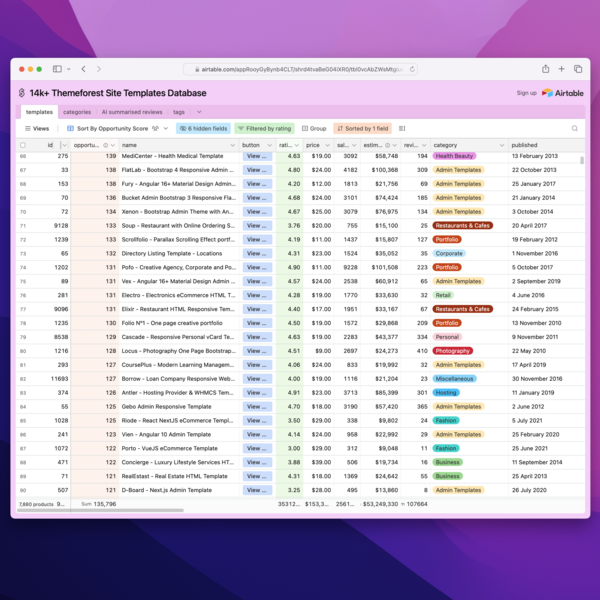The width and height of the screenshot is (600, 600).
Task: Click price $39.00 in Concierge row
Action: tap(321, 463)
